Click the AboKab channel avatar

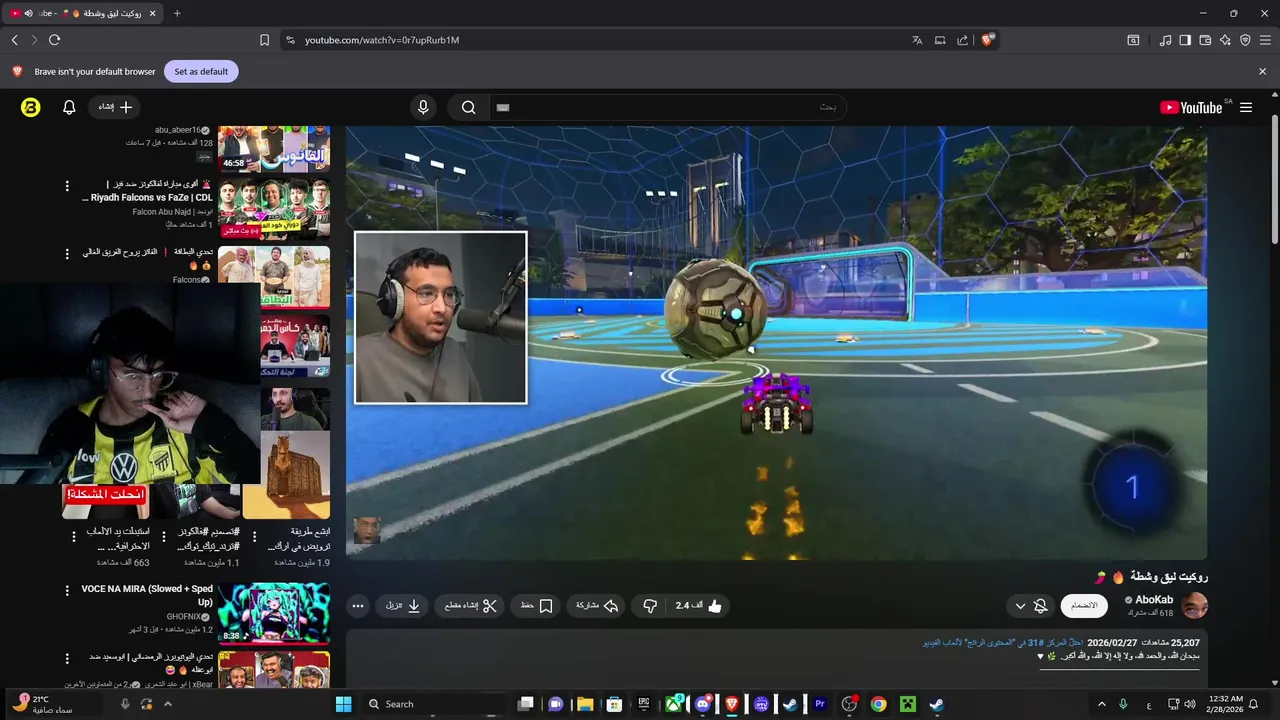pyautogui.click(x=1195, y=606)
